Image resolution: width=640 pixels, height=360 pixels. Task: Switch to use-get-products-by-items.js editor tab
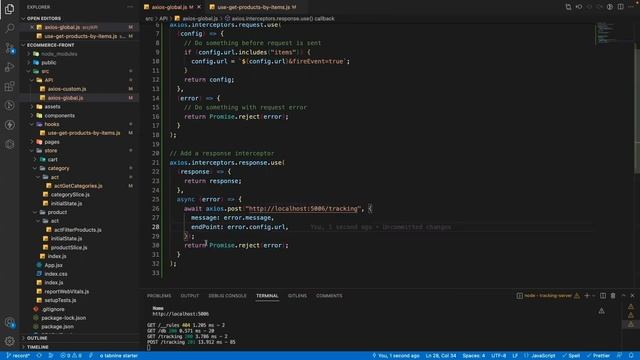[257, 7]
